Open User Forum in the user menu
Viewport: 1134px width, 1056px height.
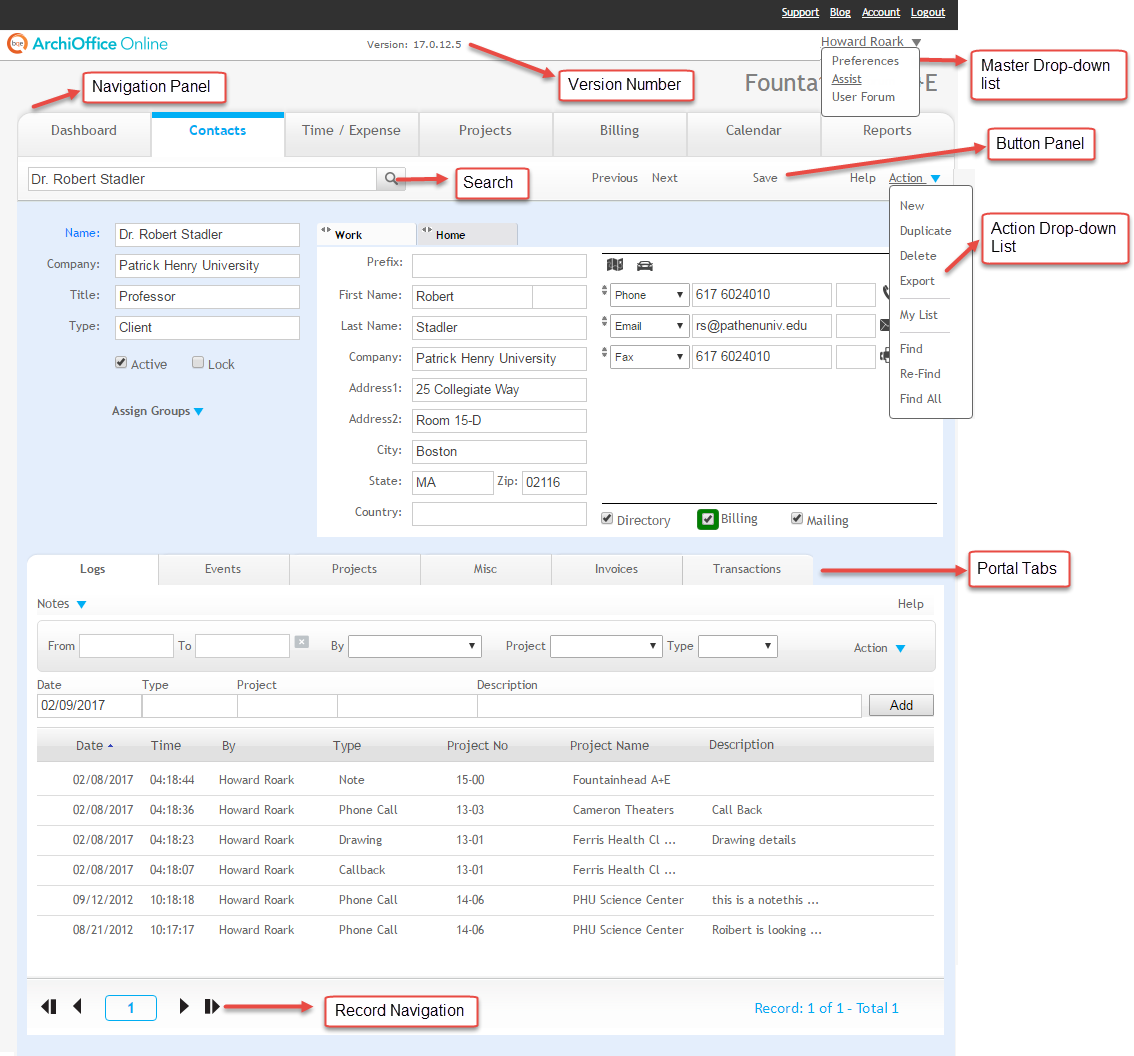click(863, 98)
